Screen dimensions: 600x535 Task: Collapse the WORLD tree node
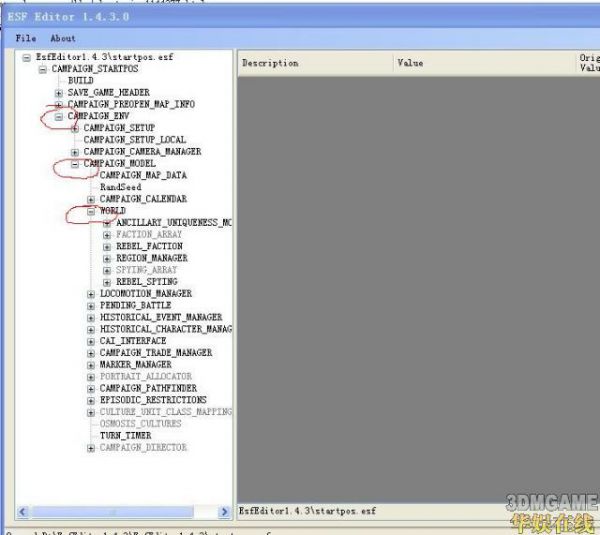[91, 211]
